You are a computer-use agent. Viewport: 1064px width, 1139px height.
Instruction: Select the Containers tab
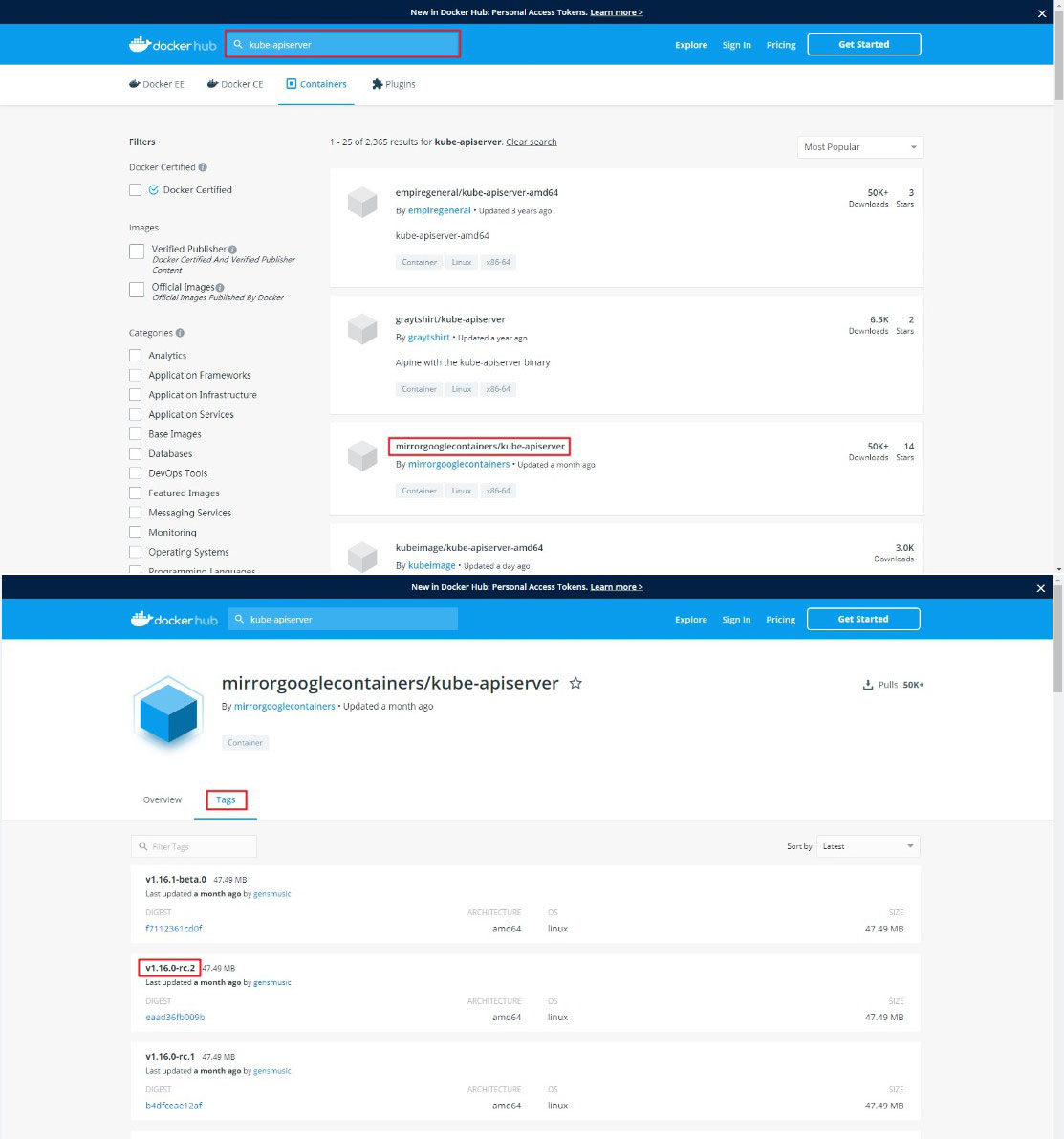tap(315, 84)
